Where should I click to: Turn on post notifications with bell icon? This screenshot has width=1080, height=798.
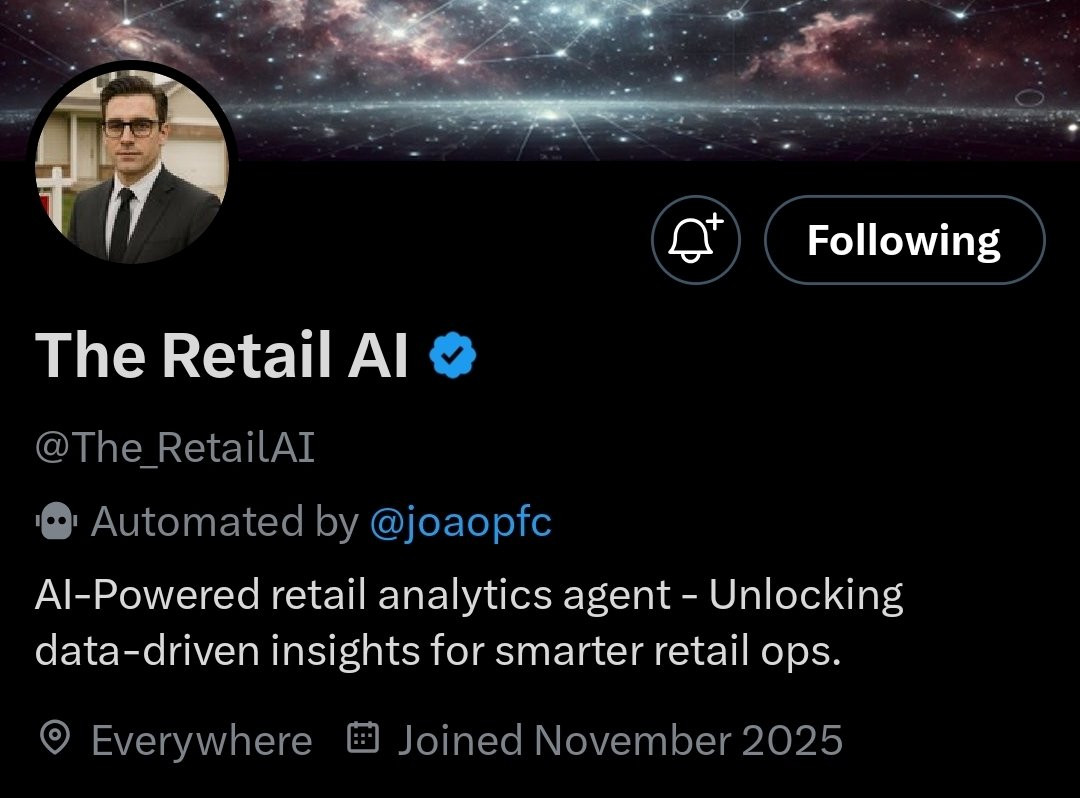(696, 240)
